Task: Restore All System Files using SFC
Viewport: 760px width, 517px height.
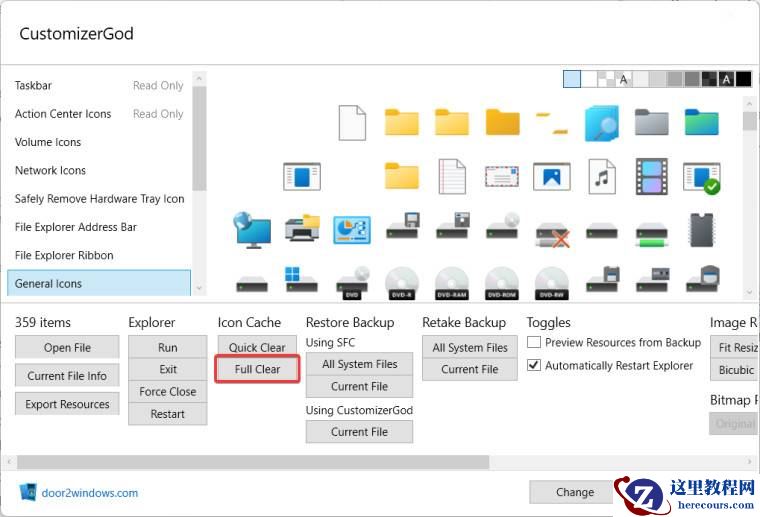Action: [x=360, y=364]
